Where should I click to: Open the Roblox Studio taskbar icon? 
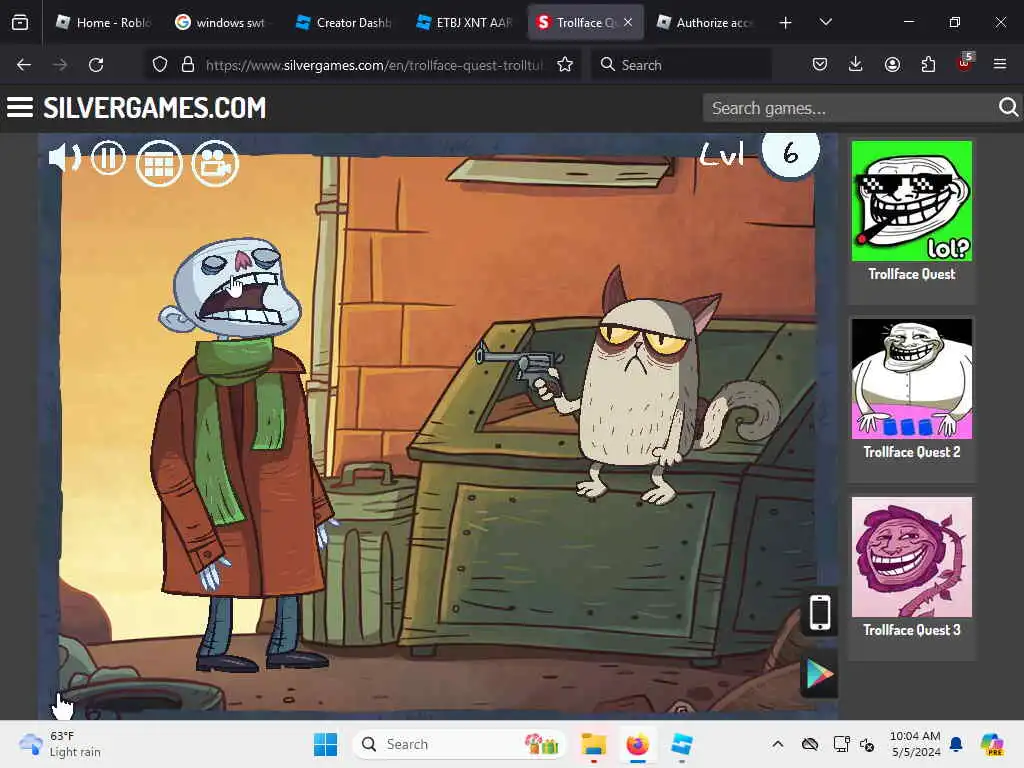(682, 744)
